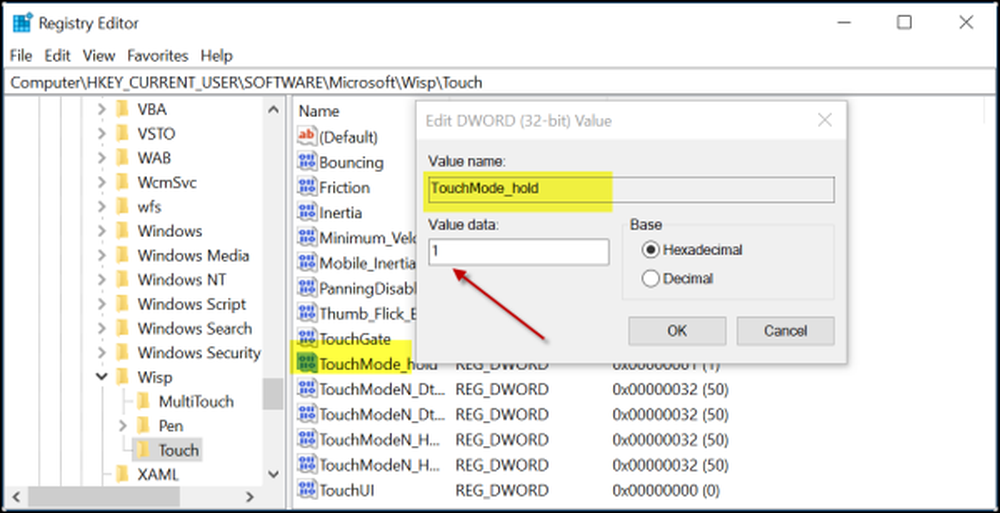Click the Mobile_Inertia DWORD icon
Image resolution: width=1000 pixels, height=513 pixels.
(x=307, y=262)
